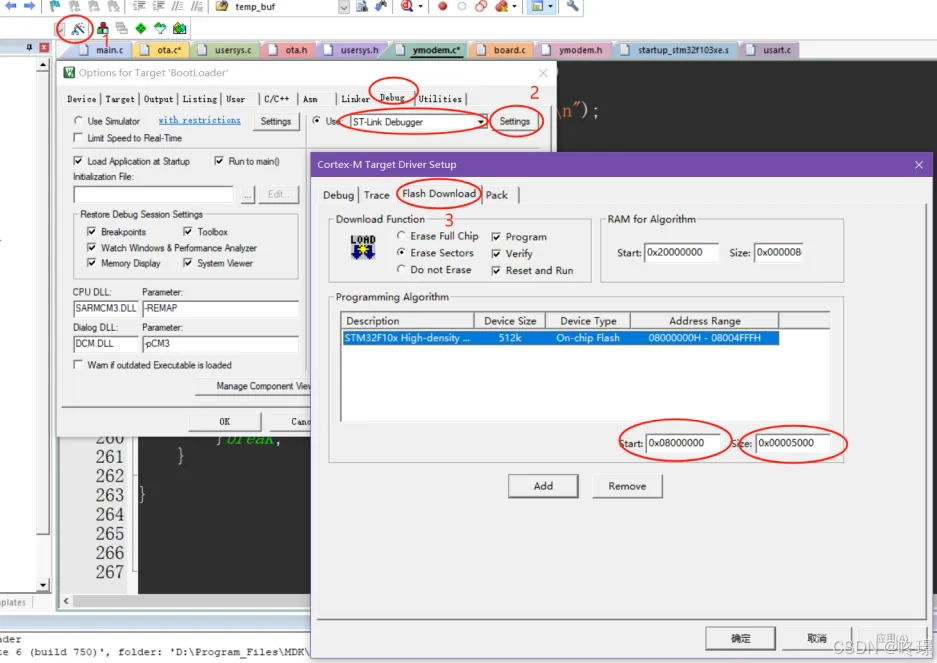Click the Select Software Packs icon
This screenshot has height=663, width=937.
click(x=160, y=28)
